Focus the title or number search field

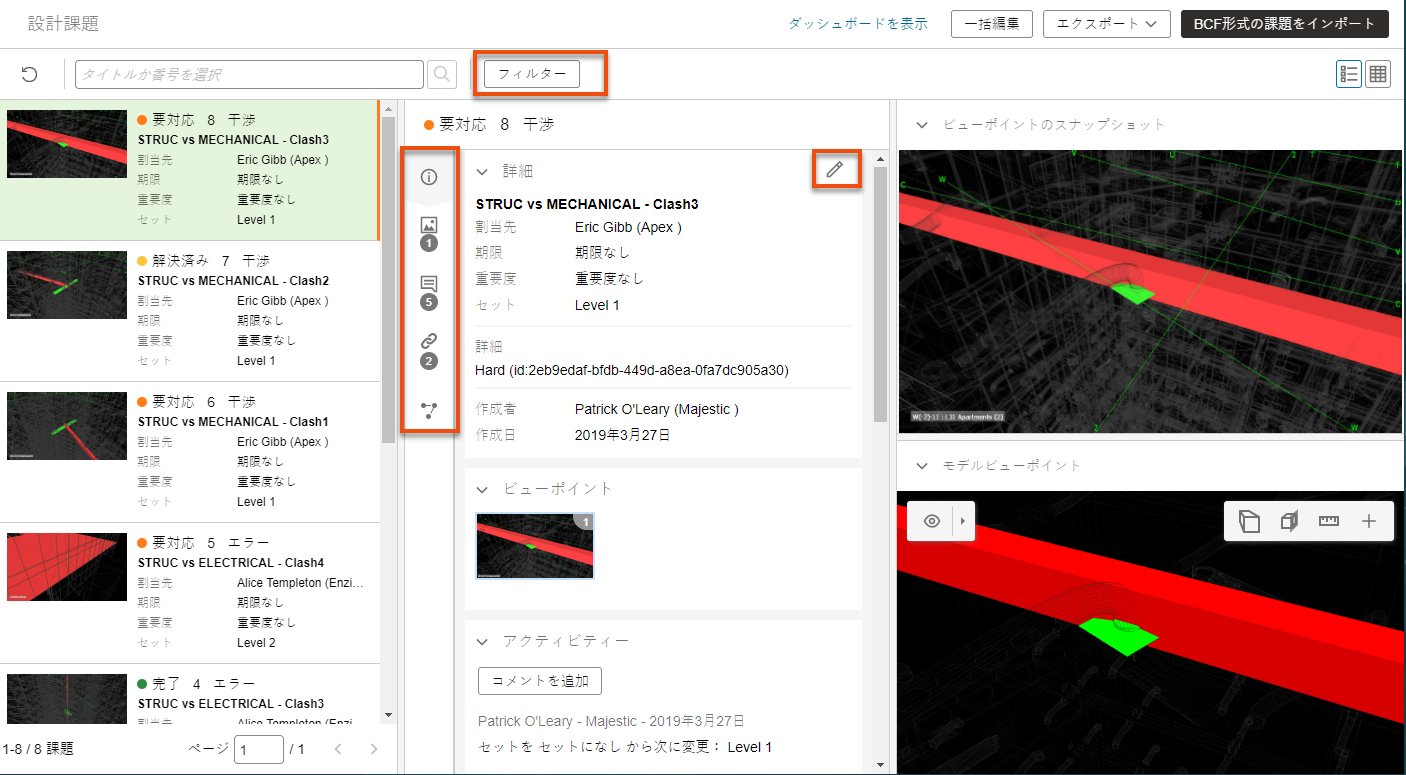(250, 74)
